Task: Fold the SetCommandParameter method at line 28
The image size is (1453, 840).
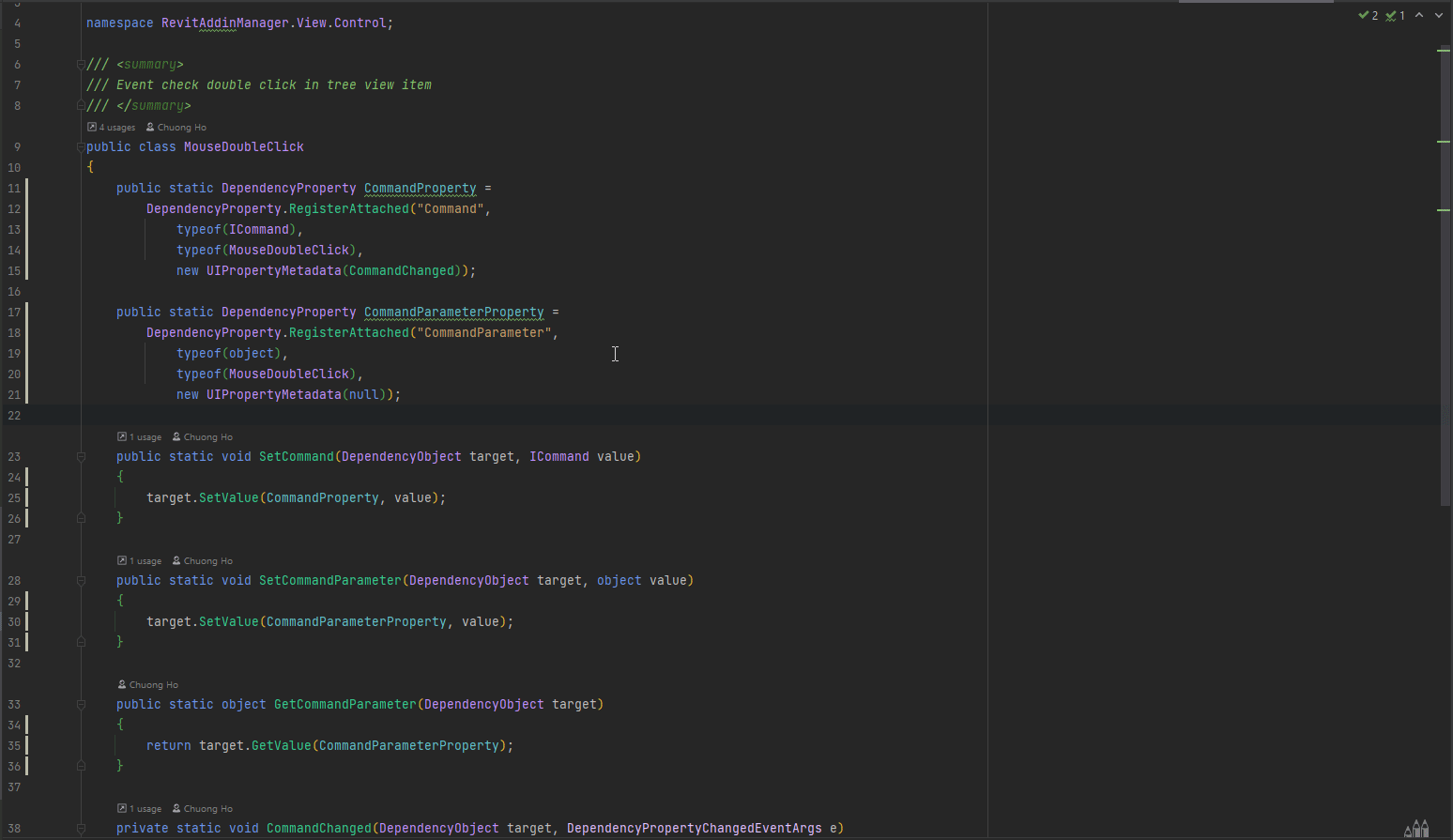Action: (81, 581)
